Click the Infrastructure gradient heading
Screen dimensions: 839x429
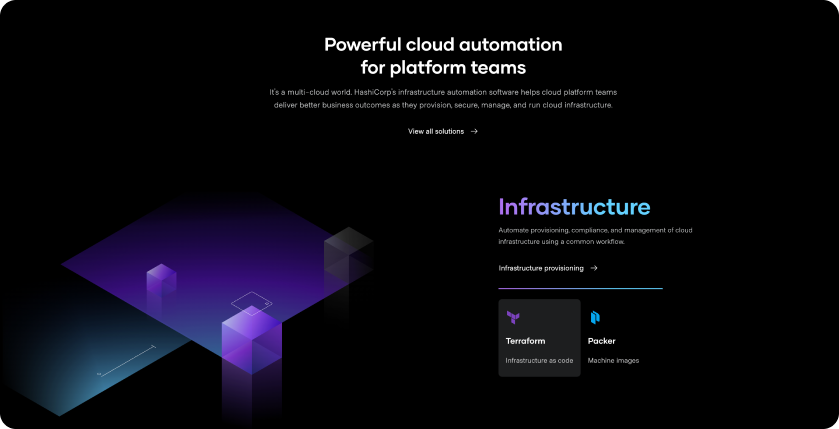pyautogui.click(x=574, y=207)
